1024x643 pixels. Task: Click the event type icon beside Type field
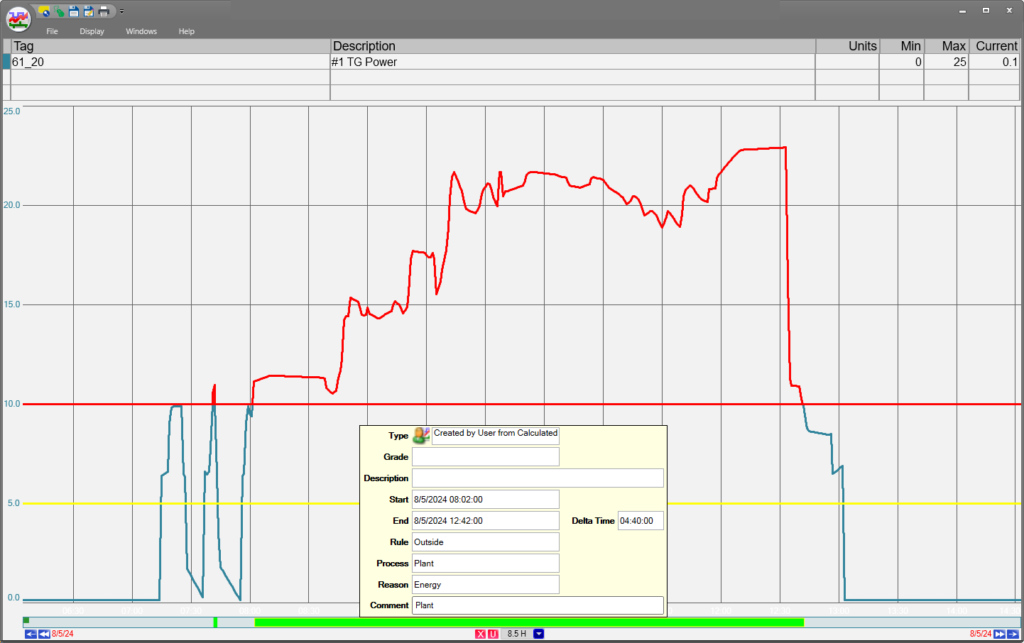(421, 435)
